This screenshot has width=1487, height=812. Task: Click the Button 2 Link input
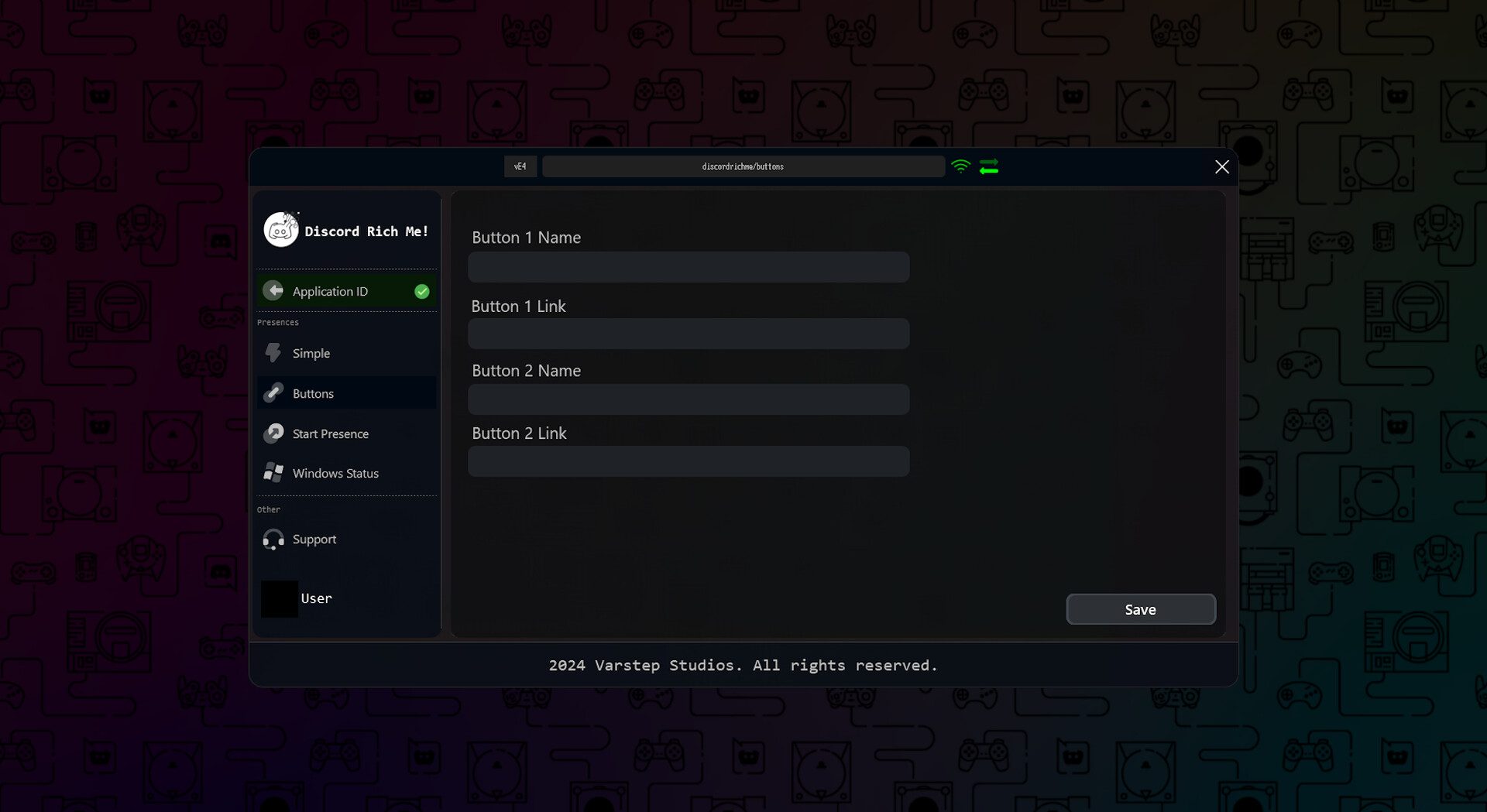click(689, 461)
